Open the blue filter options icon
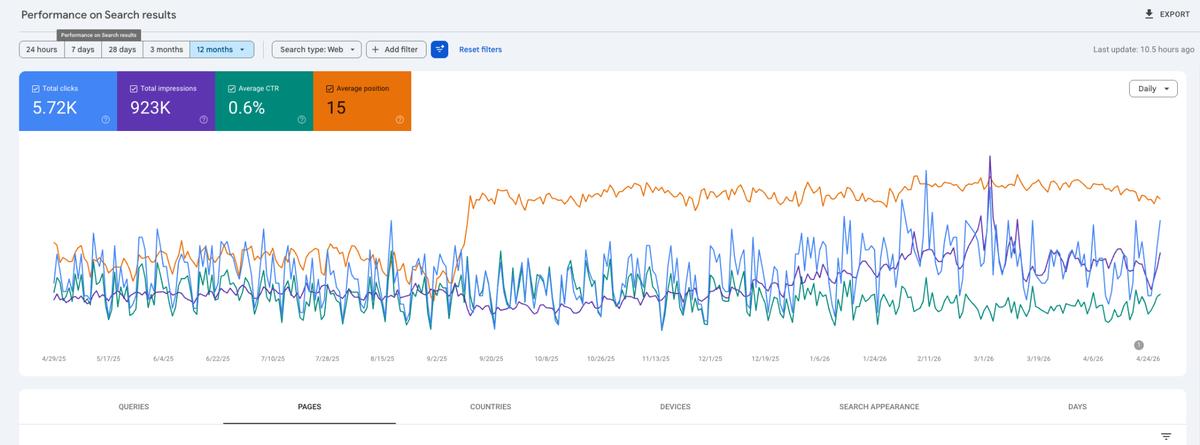Viewport: 1200px width, 445px height. click(x=440, y=49)
